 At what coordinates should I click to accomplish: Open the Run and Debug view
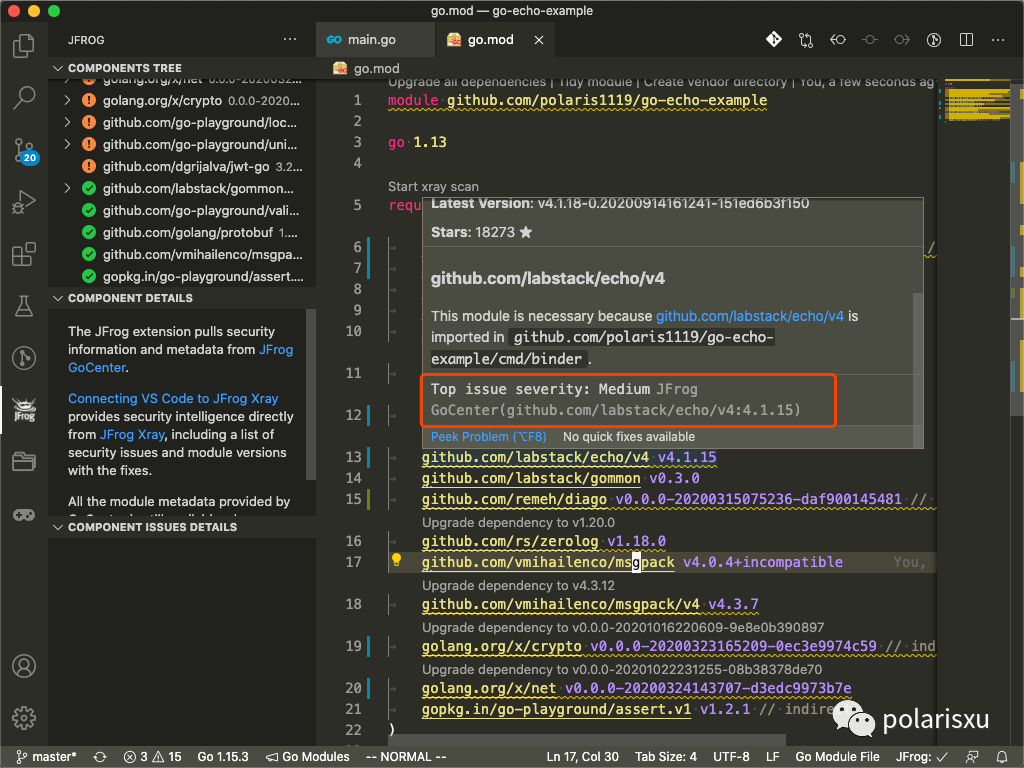tap(24, 203)
